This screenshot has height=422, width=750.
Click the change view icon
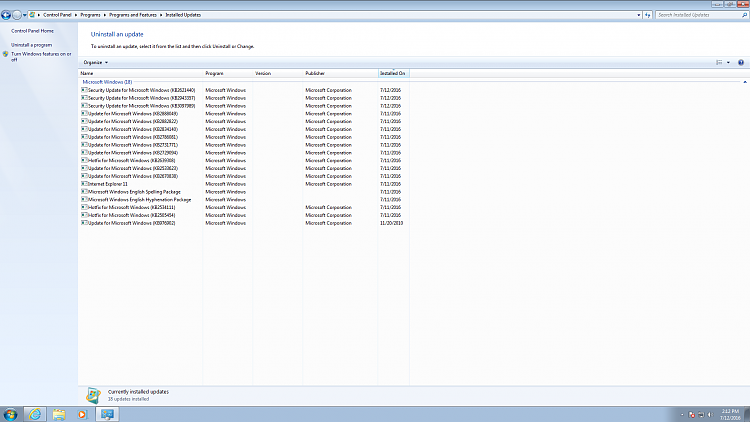pyautogui.click(x=719, y=62)
